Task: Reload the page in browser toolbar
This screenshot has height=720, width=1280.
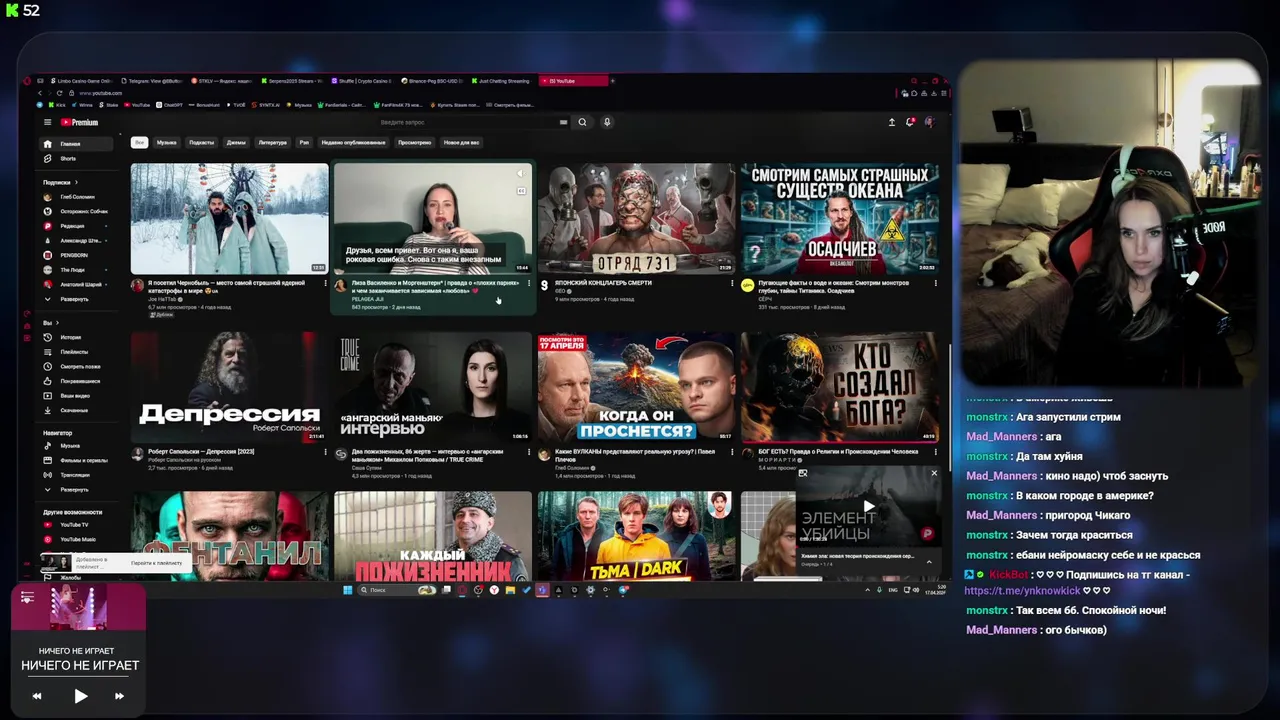Action: pyautogui.click(x=59, y=93)
